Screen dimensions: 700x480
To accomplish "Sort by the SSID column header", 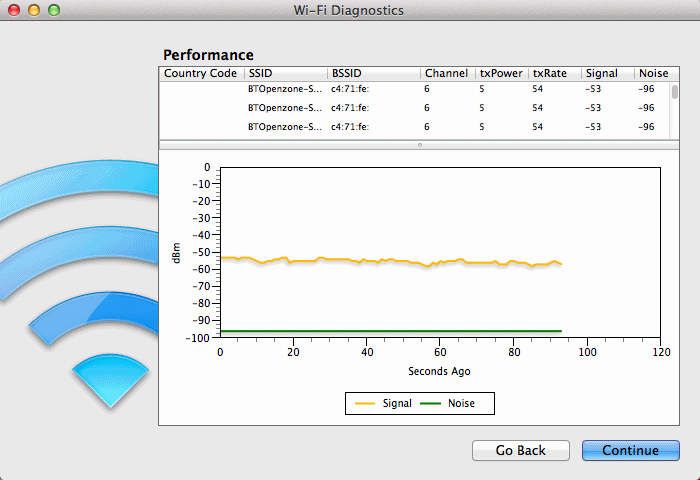I will point(286,73).
